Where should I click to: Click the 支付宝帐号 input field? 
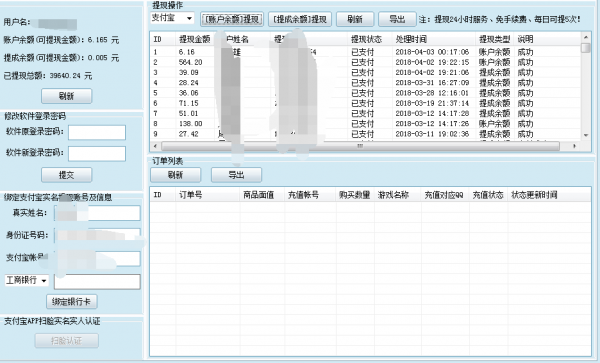point(97,259)
